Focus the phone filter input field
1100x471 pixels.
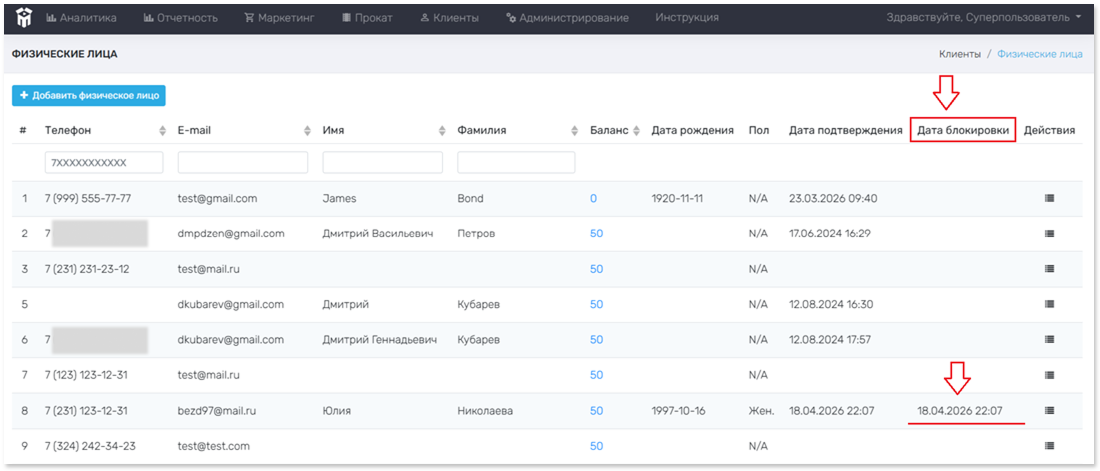[x=104, y=162]
